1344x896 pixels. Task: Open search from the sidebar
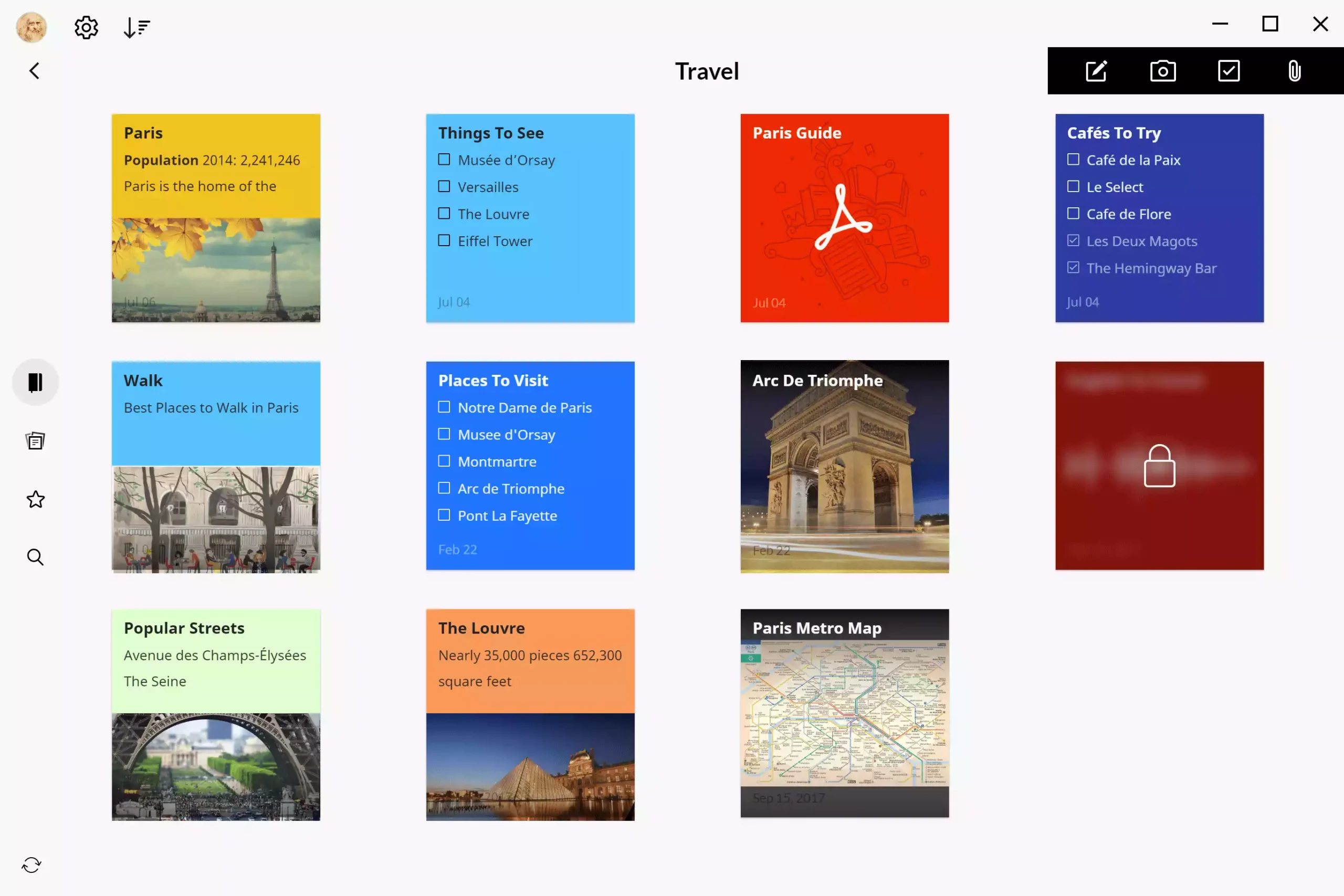point(35,556)
